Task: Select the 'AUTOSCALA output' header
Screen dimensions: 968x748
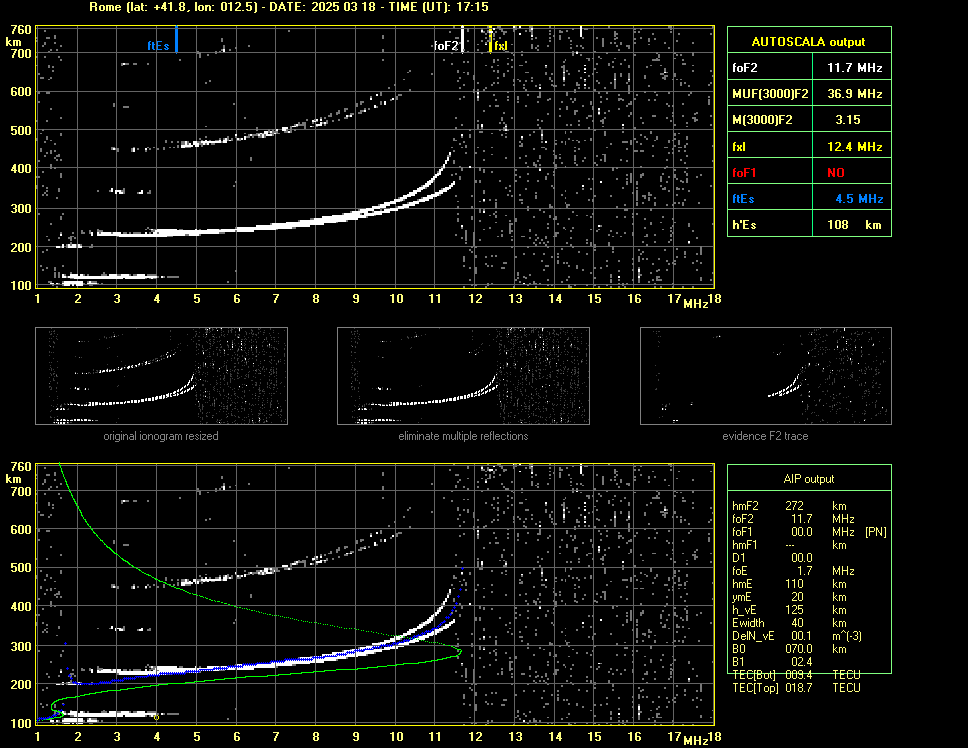Action: click(x=808, y=42)
